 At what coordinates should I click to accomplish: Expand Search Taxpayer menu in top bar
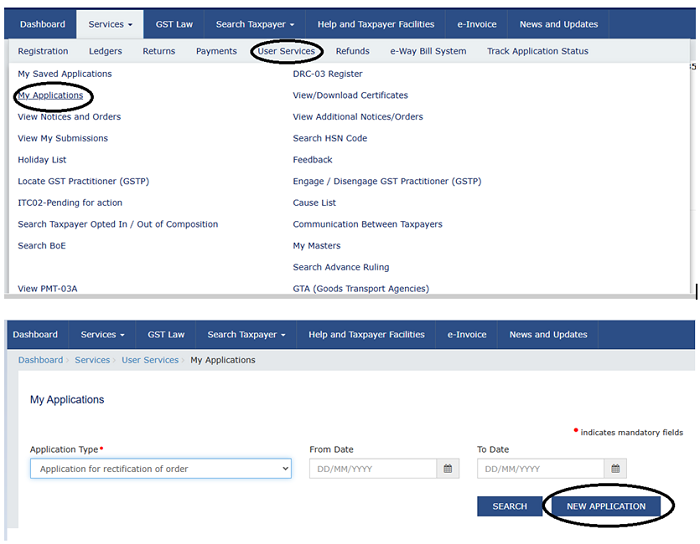(x=255, y=24)
